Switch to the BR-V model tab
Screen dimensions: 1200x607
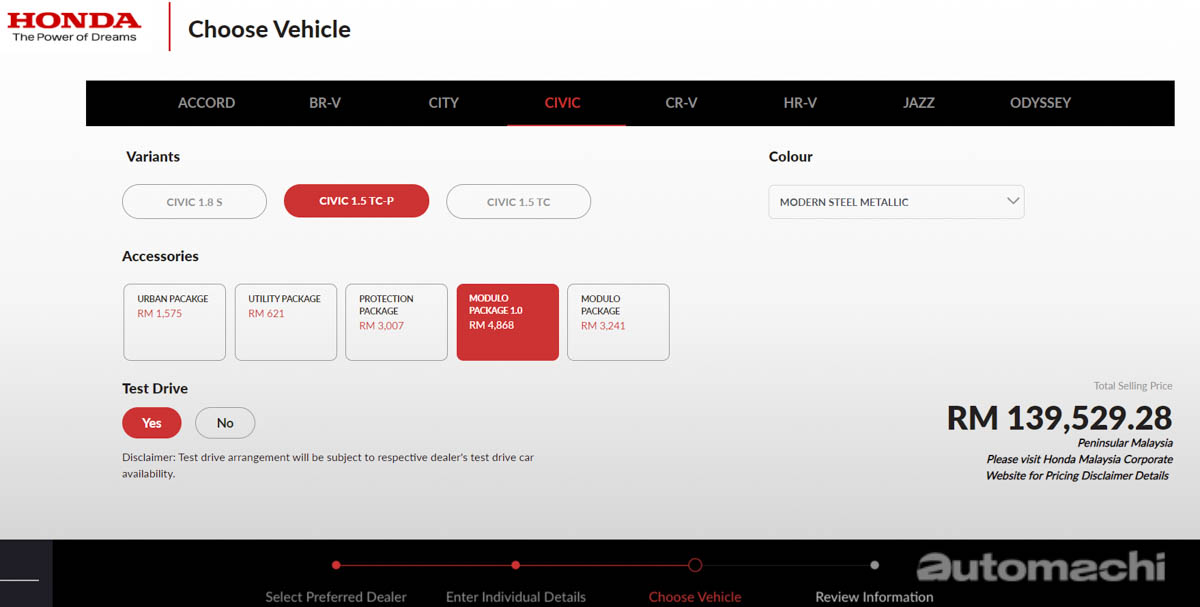tap(324, 103)
